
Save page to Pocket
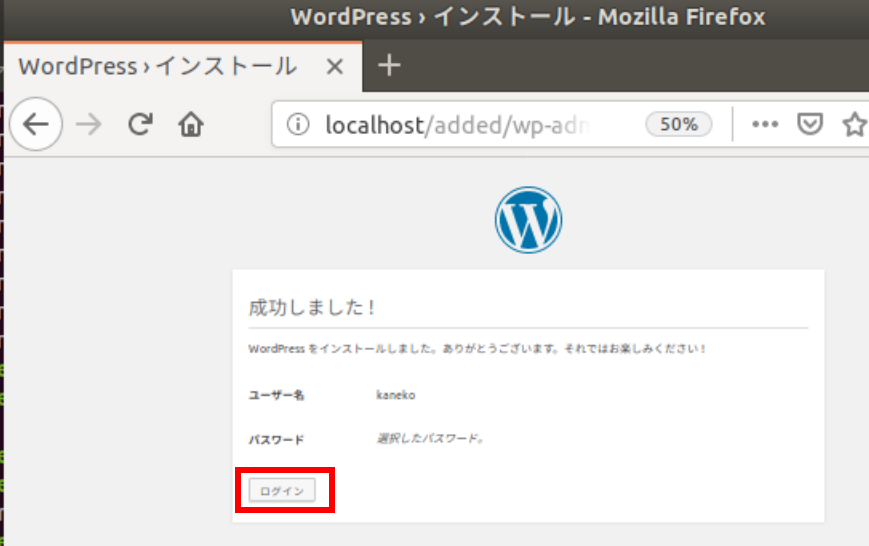(x=810, y=124)
